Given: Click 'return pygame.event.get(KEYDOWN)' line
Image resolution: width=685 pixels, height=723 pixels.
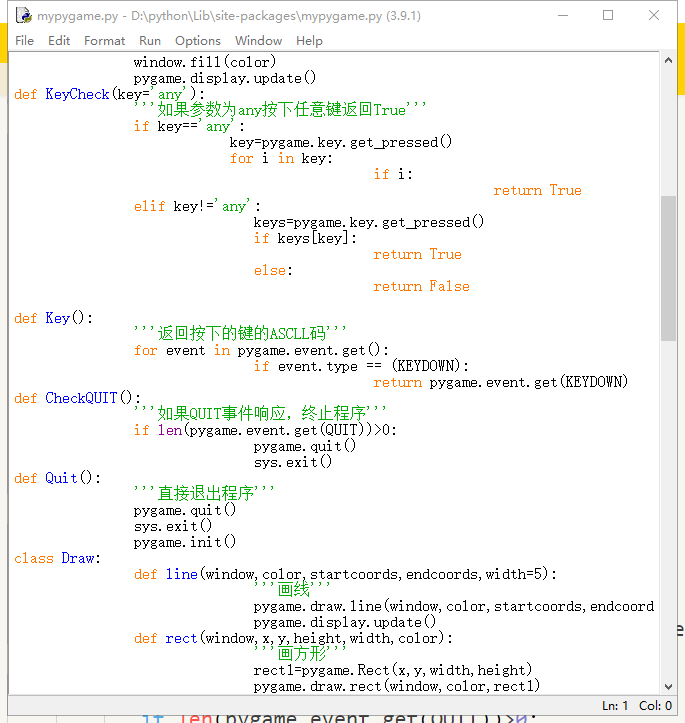Looking at the screenshot, I should click(501, 382).
